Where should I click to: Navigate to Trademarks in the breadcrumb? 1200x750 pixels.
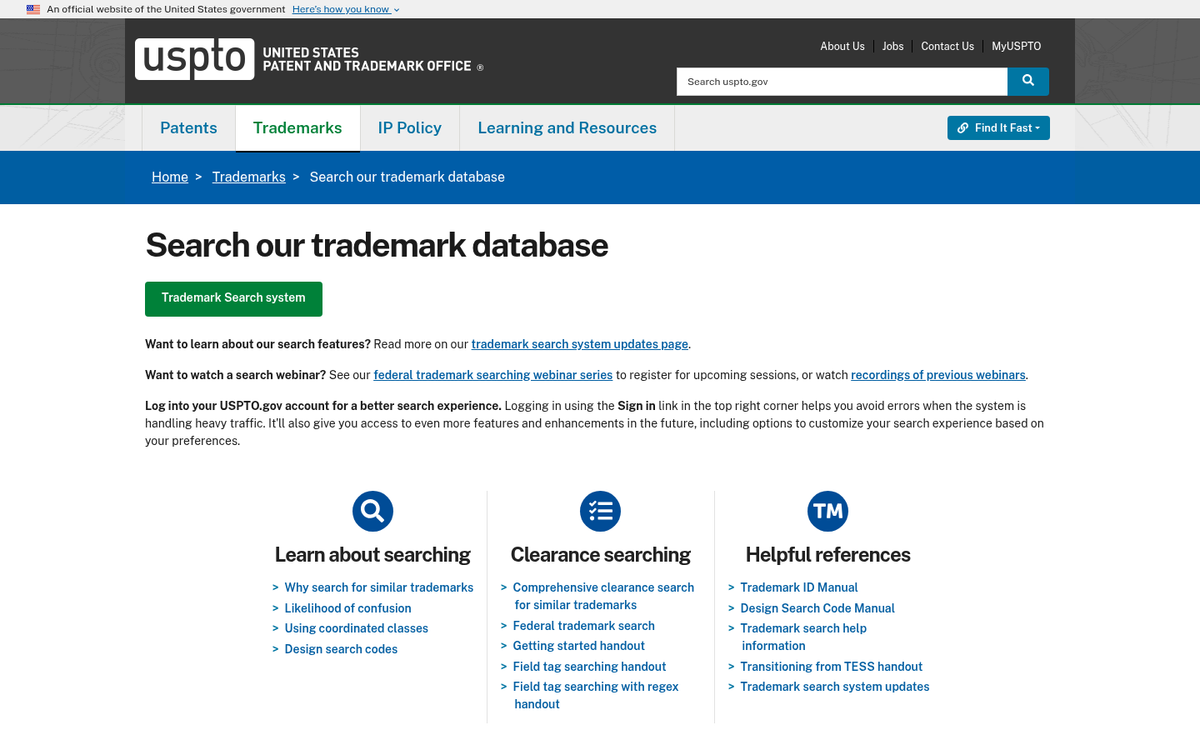tap(248, 177)
